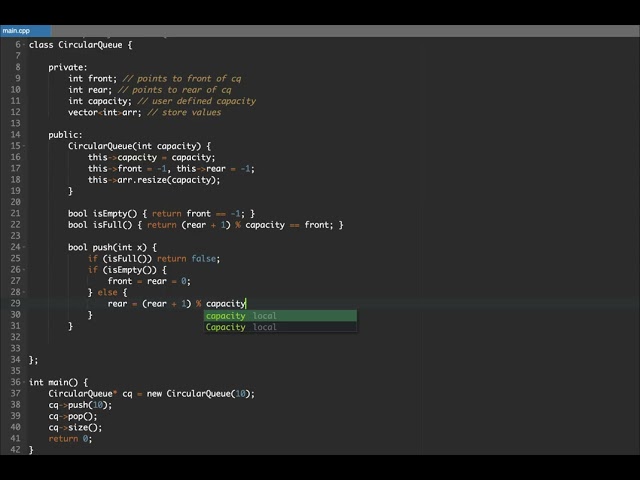Collapse the constructor fold marker on line 15
This screenshot has height=480, width=640.
[24, 146]
